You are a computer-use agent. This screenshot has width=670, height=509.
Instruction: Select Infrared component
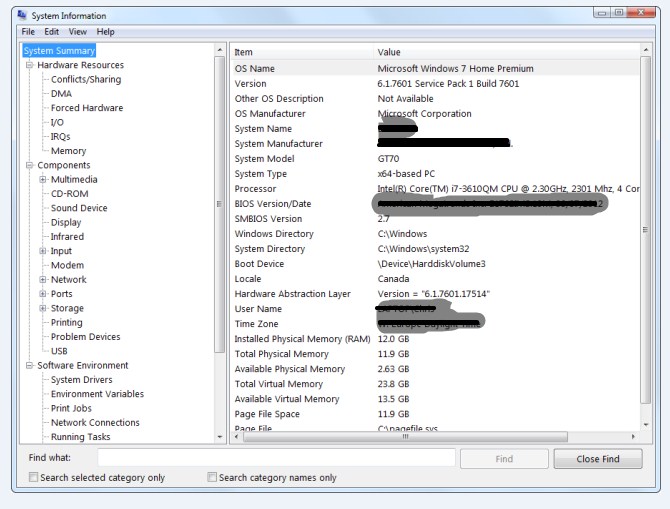coord(67,236)
